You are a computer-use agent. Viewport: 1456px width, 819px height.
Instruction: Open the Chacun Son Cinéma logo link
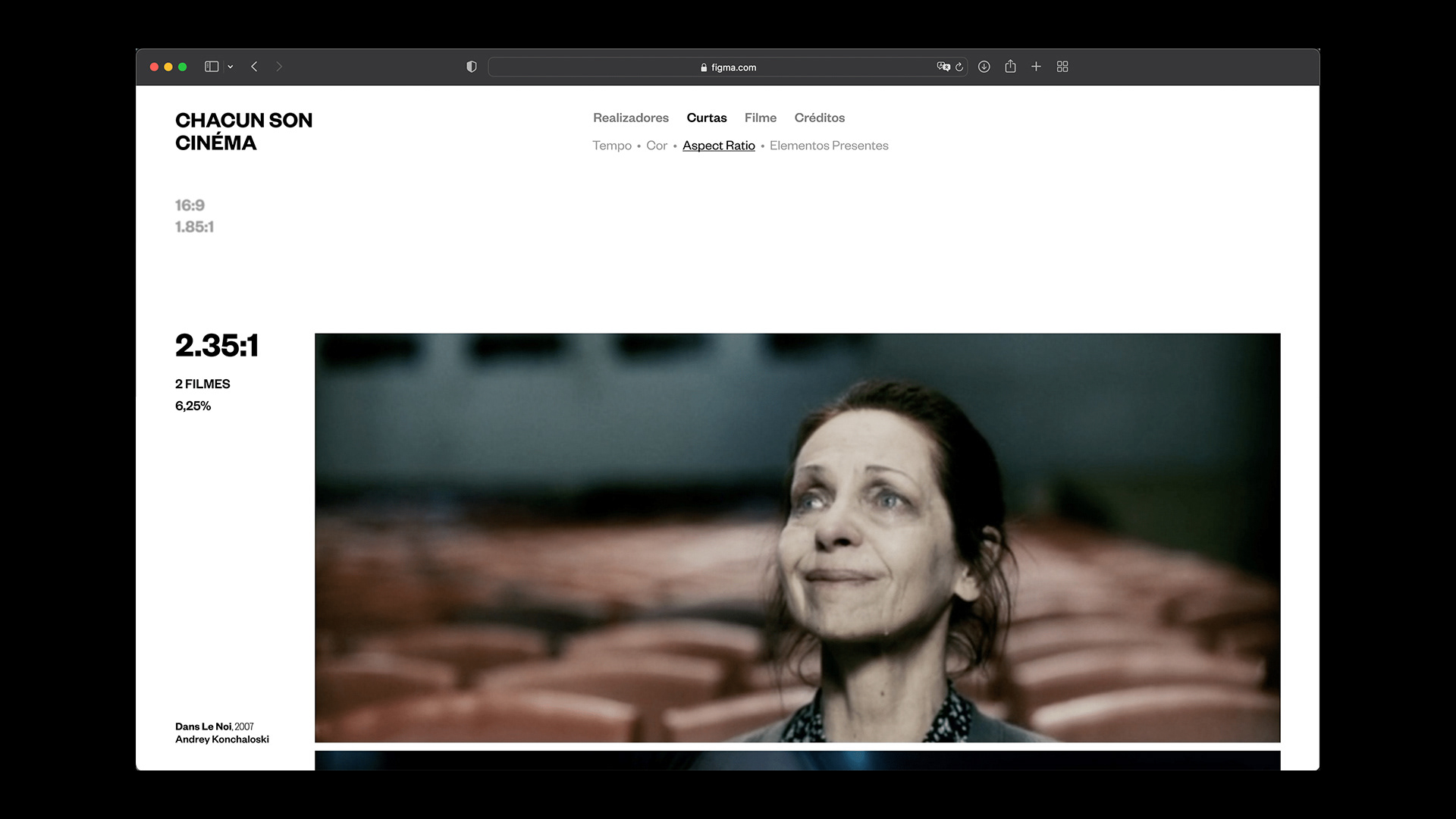click(243, 131)
